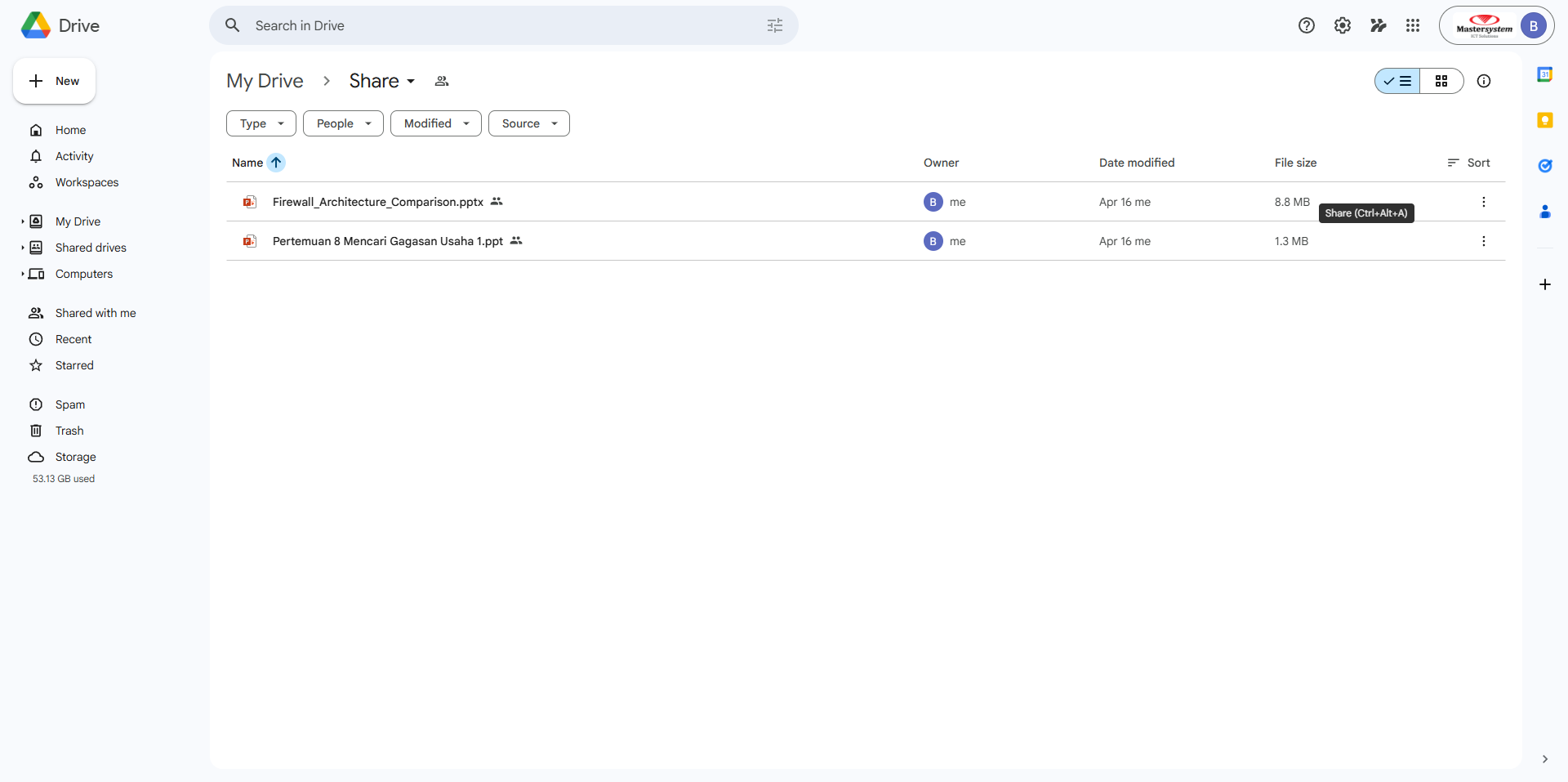
Task: Click shared icon next to Firewall_Architecture_Comparison.pptx
Action: pyautogui.click(x=497, y=202)
